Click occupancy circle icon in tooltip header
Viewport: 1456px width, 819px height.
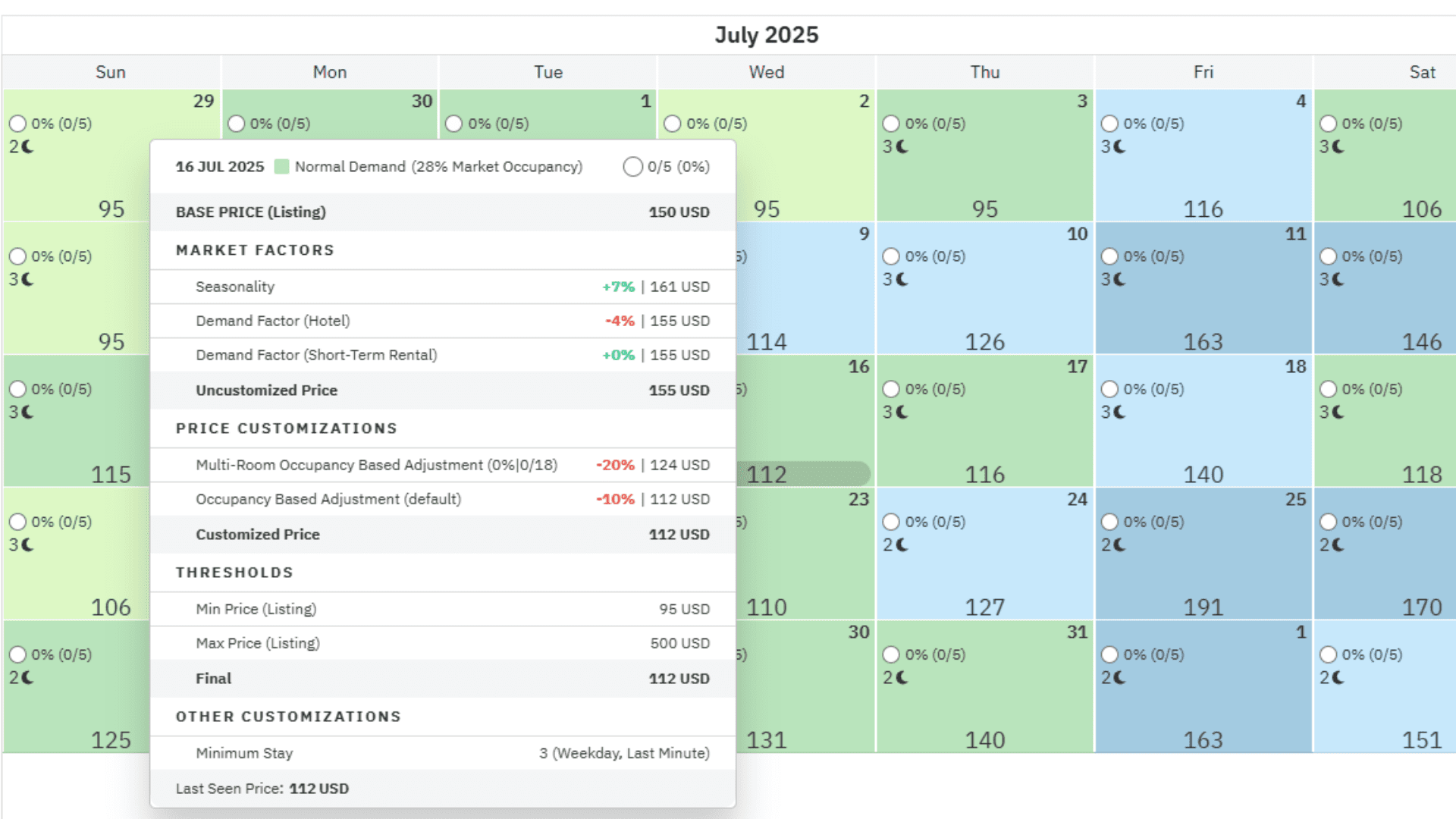[632, 167]
